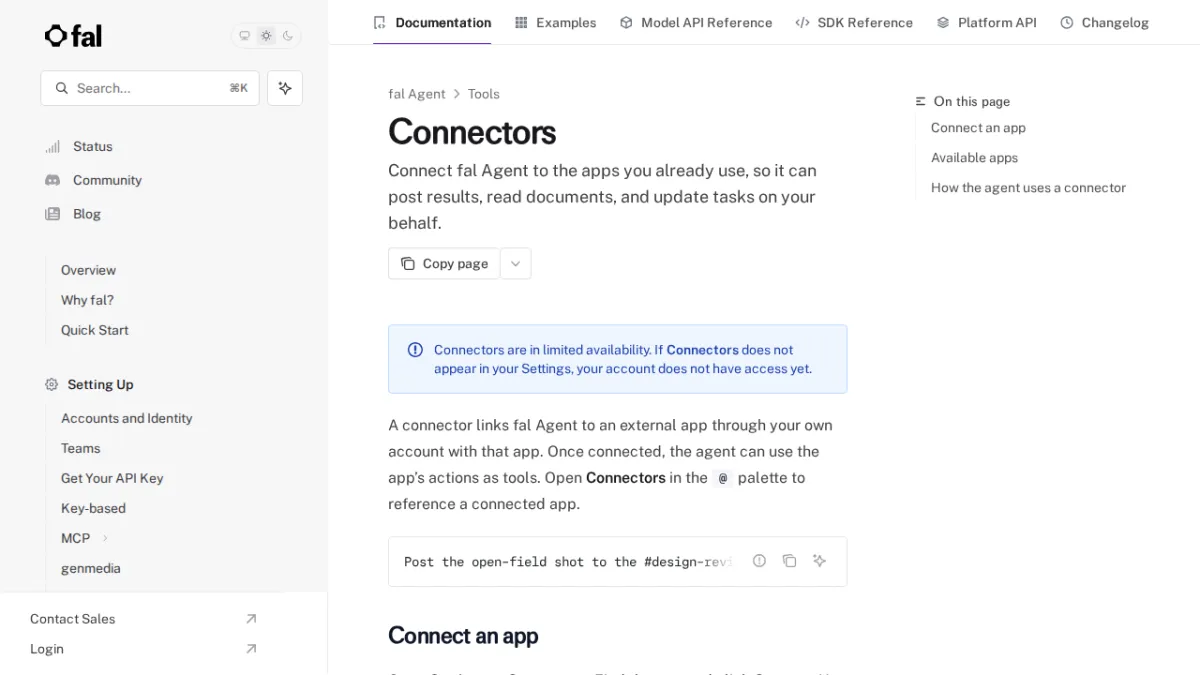1200x675 pixels.
Task: Go to the Model API Reference tab
Action: [696, 22]
